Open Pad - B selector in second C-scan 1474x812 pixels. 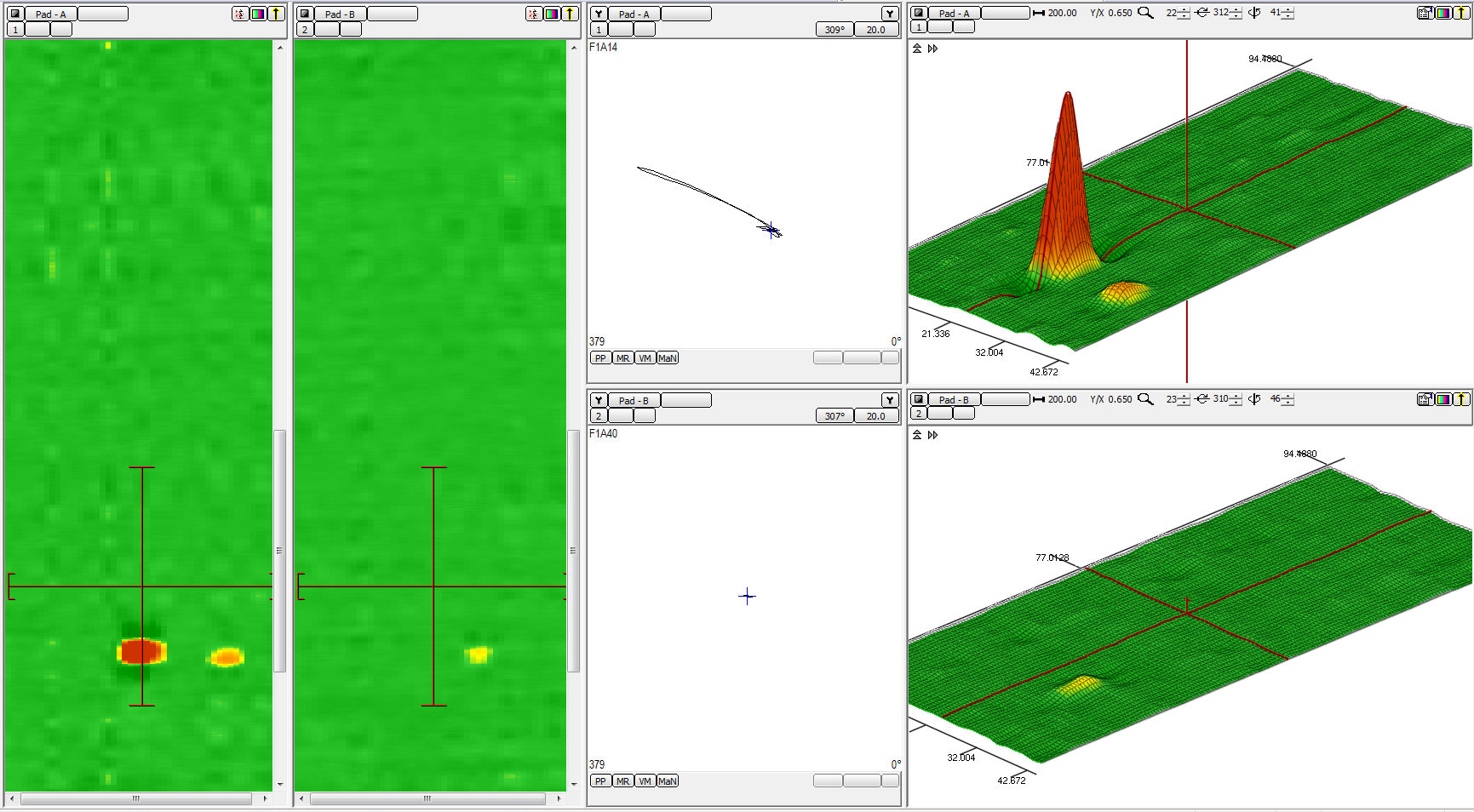click(340, 14)
